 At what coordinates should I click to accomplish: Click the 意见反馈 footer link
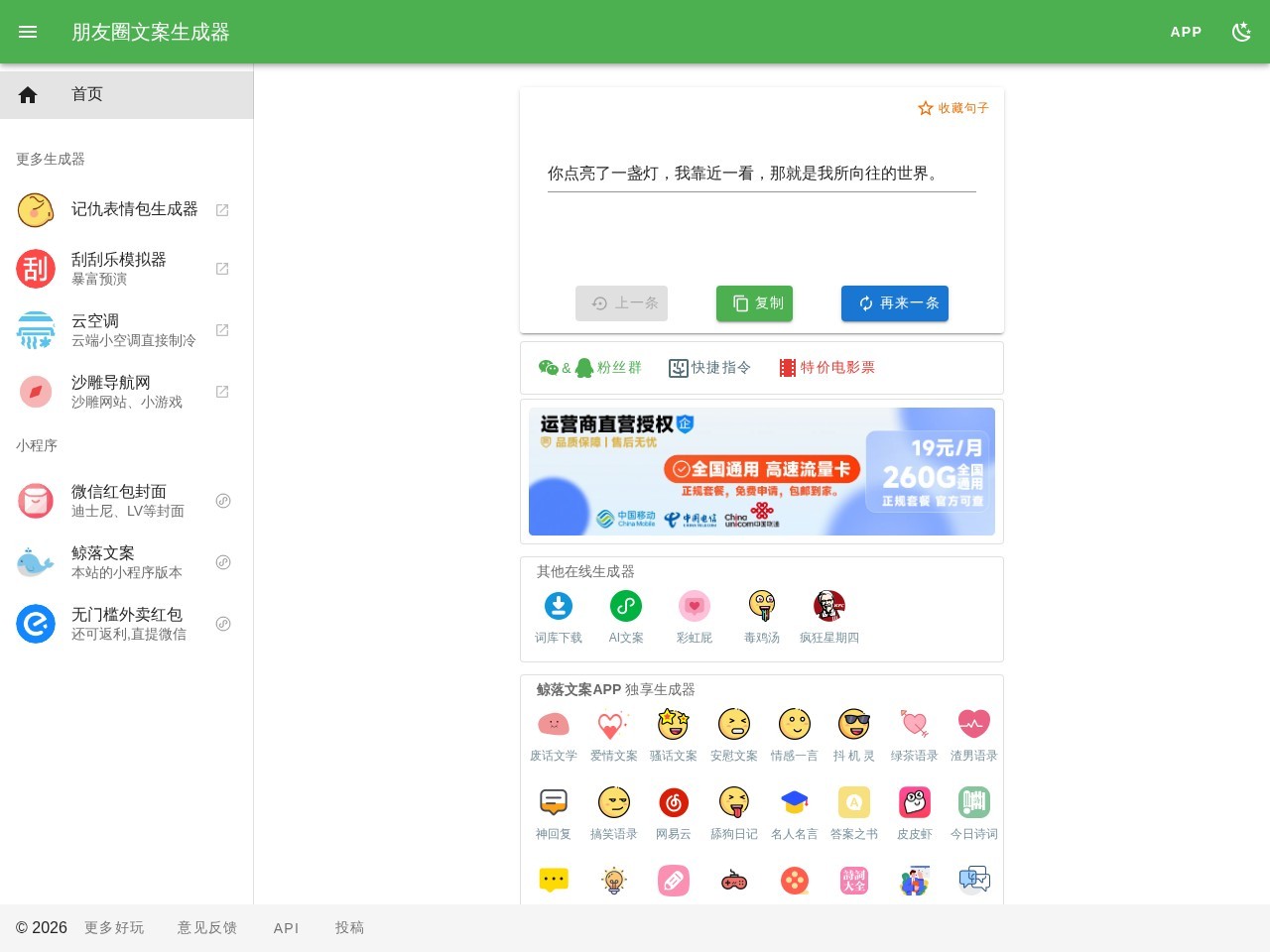[207, 928]
